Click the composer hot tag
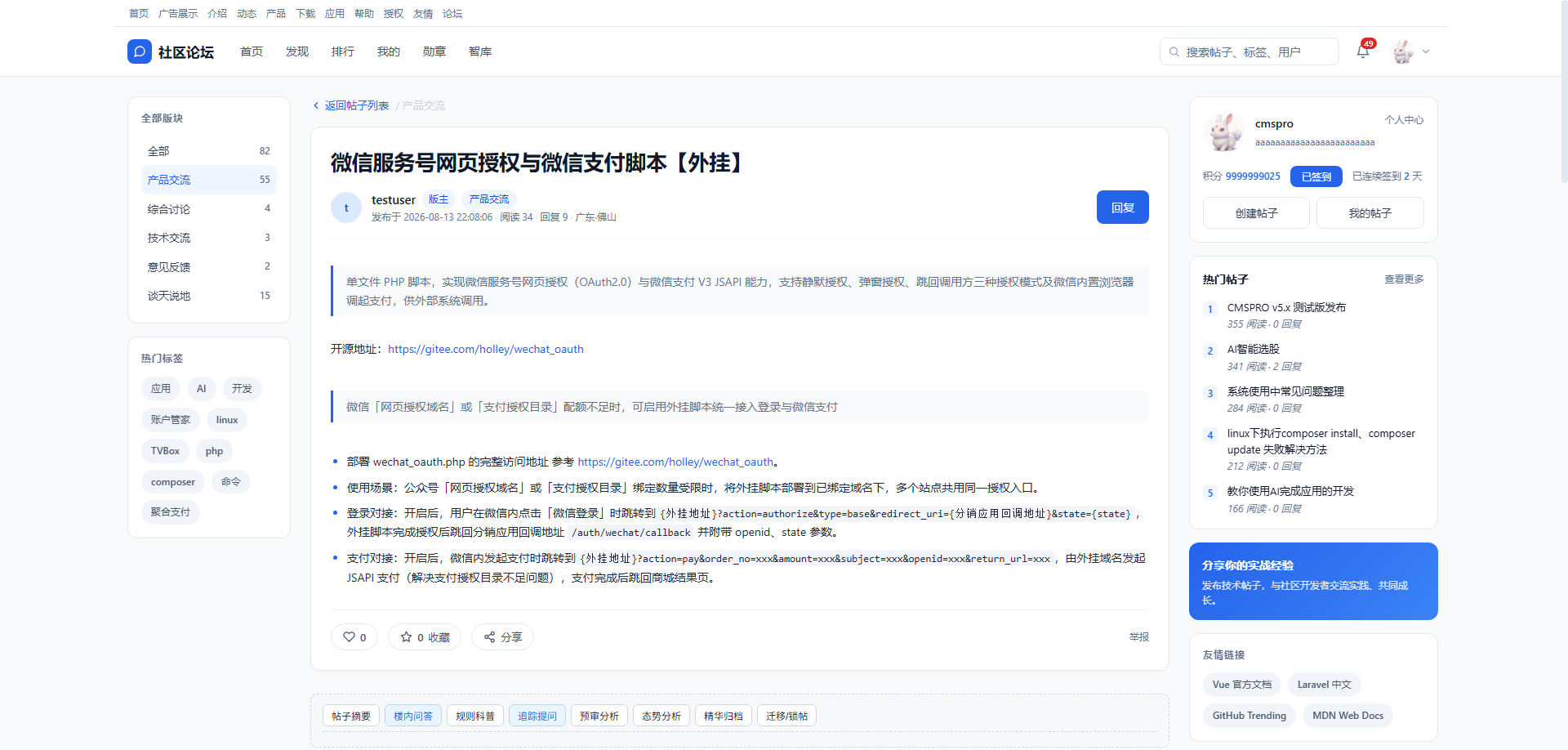This screenshot has height=750, width=1568. pyautogui.click(x=173, y=482)
